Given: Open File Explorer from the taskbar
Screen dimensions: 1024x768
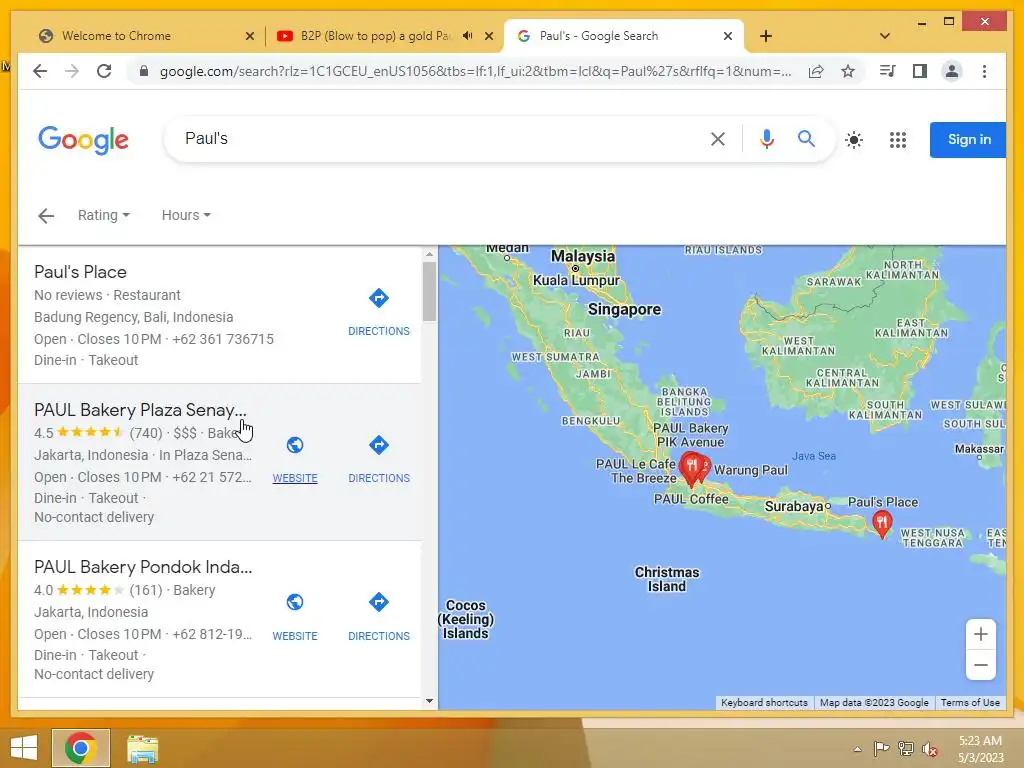Looking at the screenshot, I should click(142, 748).
